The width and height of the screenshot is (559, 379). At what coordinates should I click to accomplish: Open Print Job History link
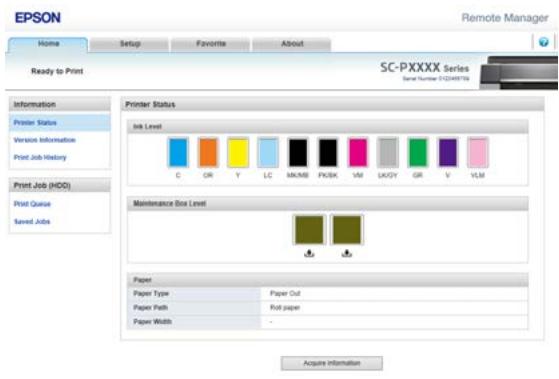[x=40, y=157]
